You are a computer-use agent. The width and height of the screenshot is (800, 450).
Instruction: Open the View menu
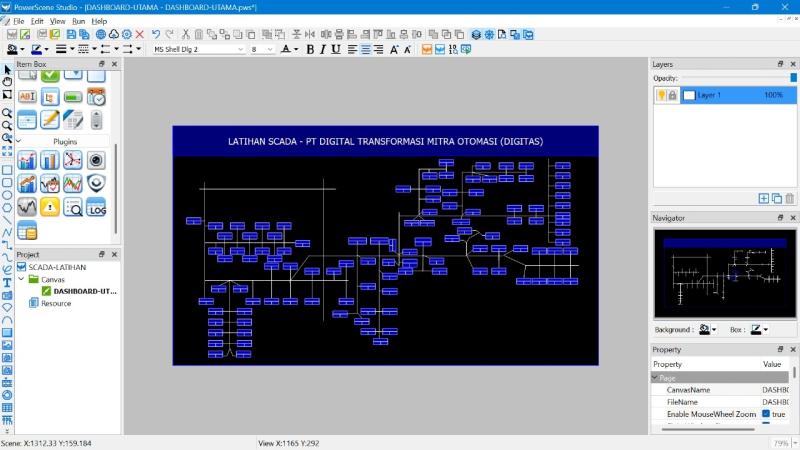(x=57, y=21)
